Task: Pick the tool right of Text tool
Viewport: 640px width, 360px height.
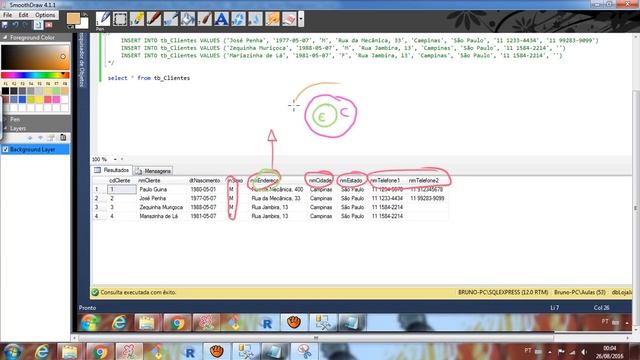Action: 238,19
